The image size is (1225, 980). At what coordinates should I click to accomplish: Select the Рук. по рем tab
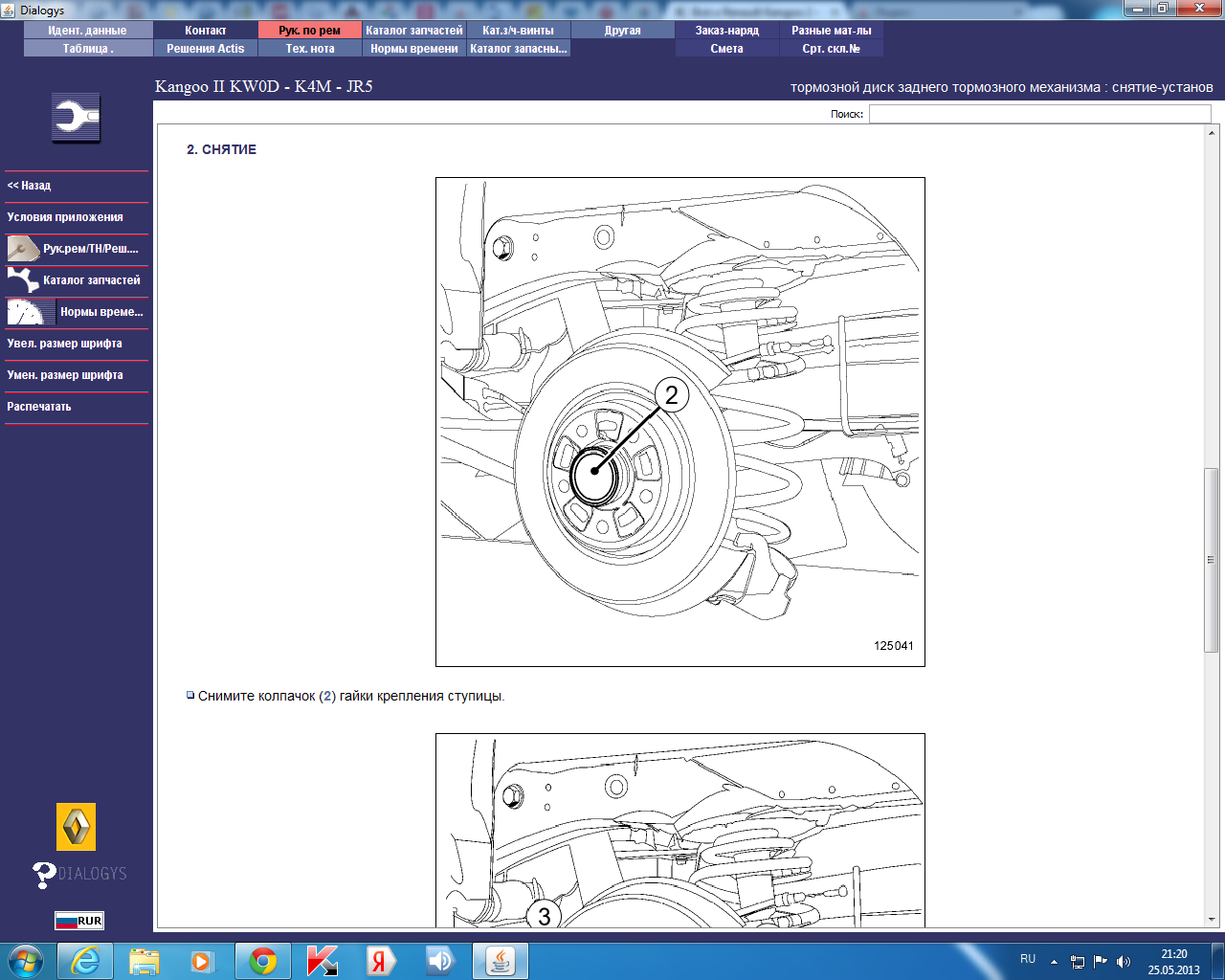click(310, 31)
